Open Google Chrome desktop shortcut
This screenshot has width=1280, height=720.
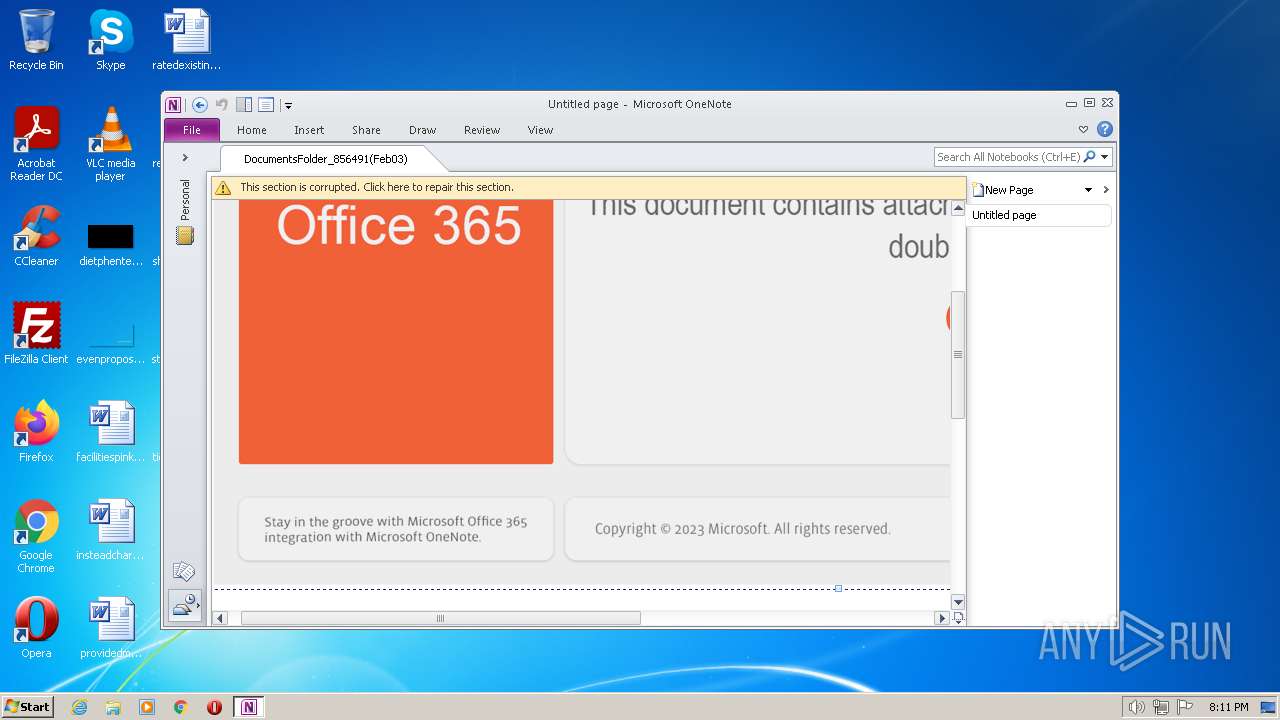tap(36, 536)
